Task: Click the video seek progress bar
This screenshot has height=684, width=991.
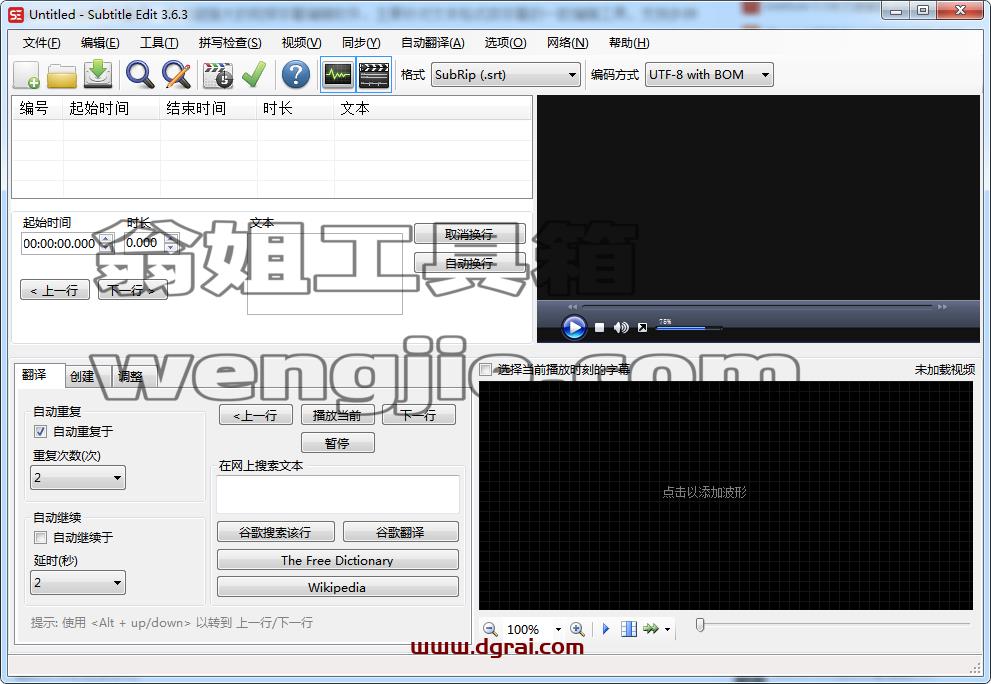Action: (757, 307)
